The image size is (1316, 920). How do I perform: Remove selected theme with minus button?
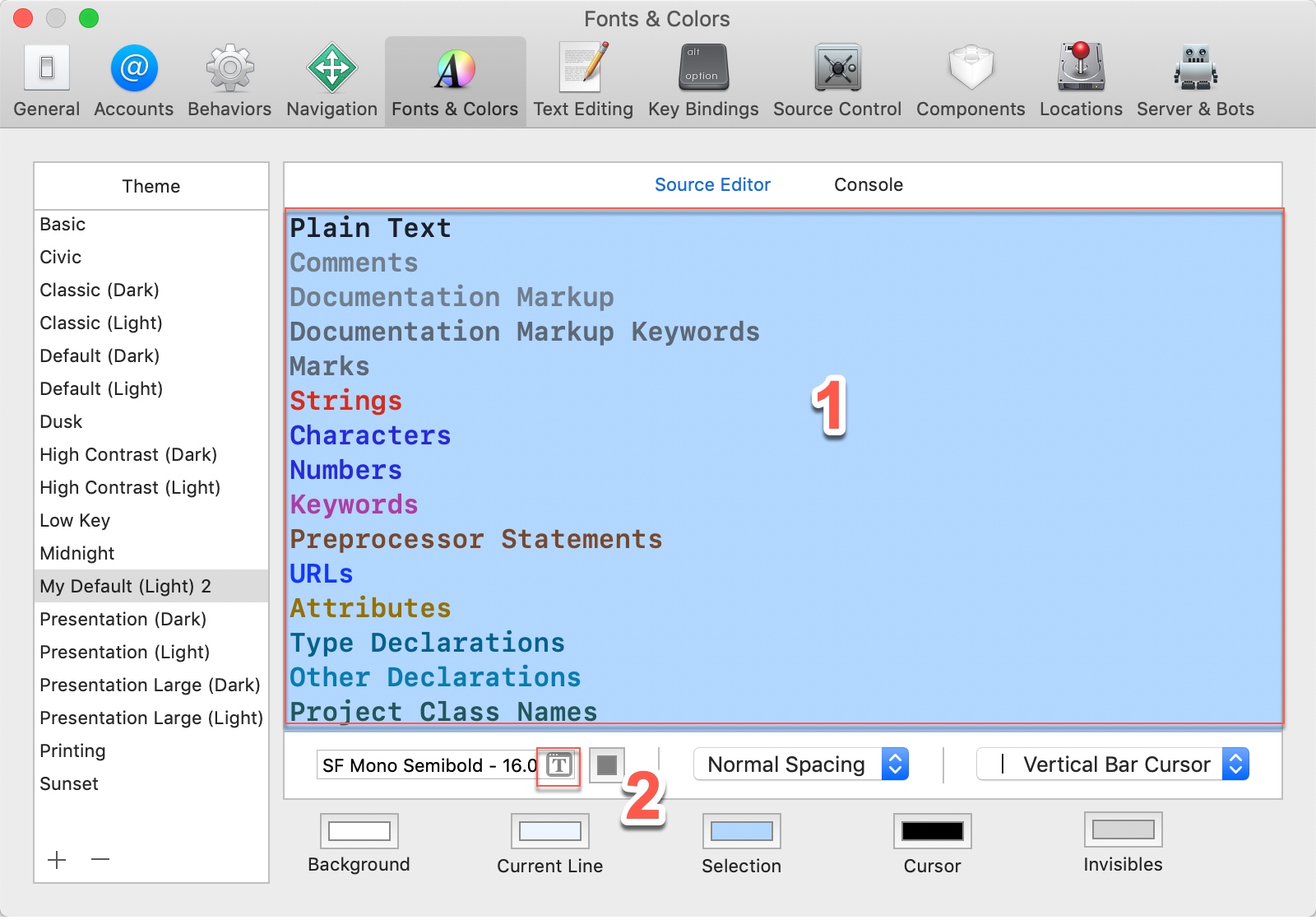pyautogui.click(x=100, y=860)
